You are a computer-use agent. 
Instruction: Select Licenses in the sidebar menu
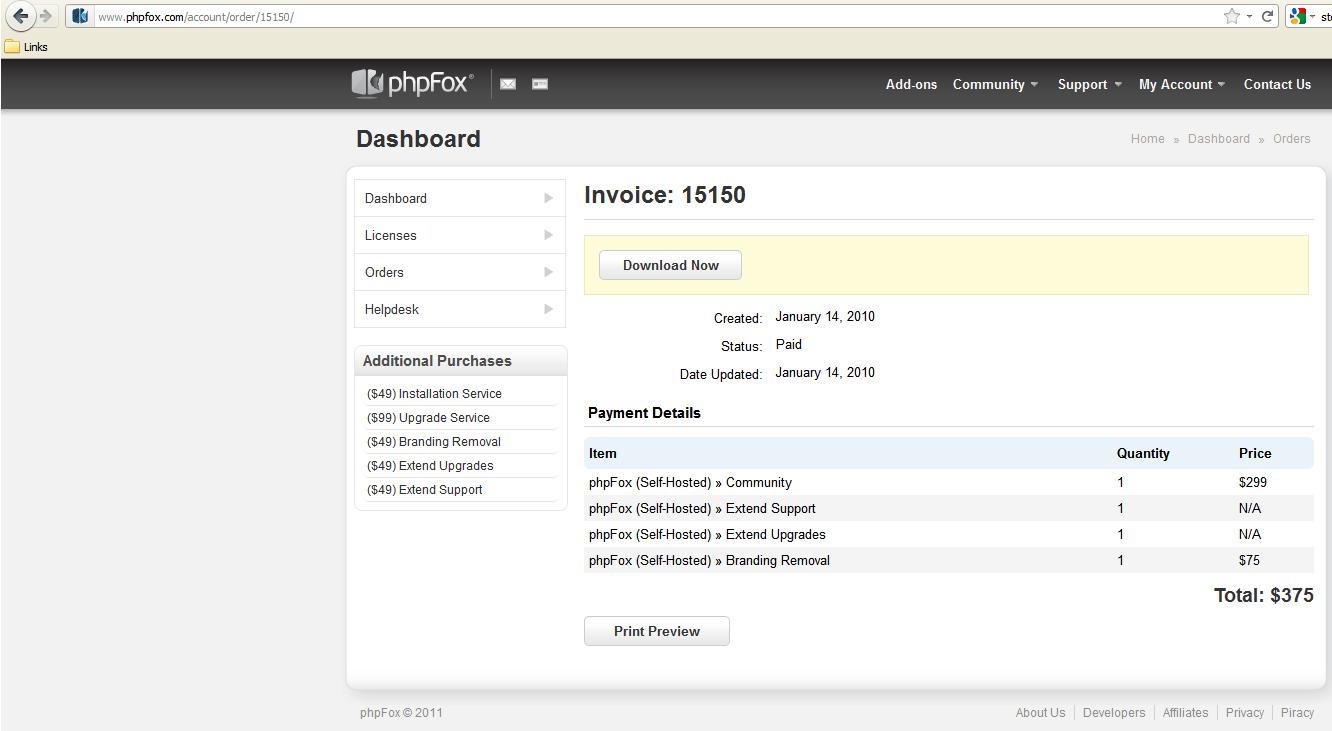coord(460,235)
